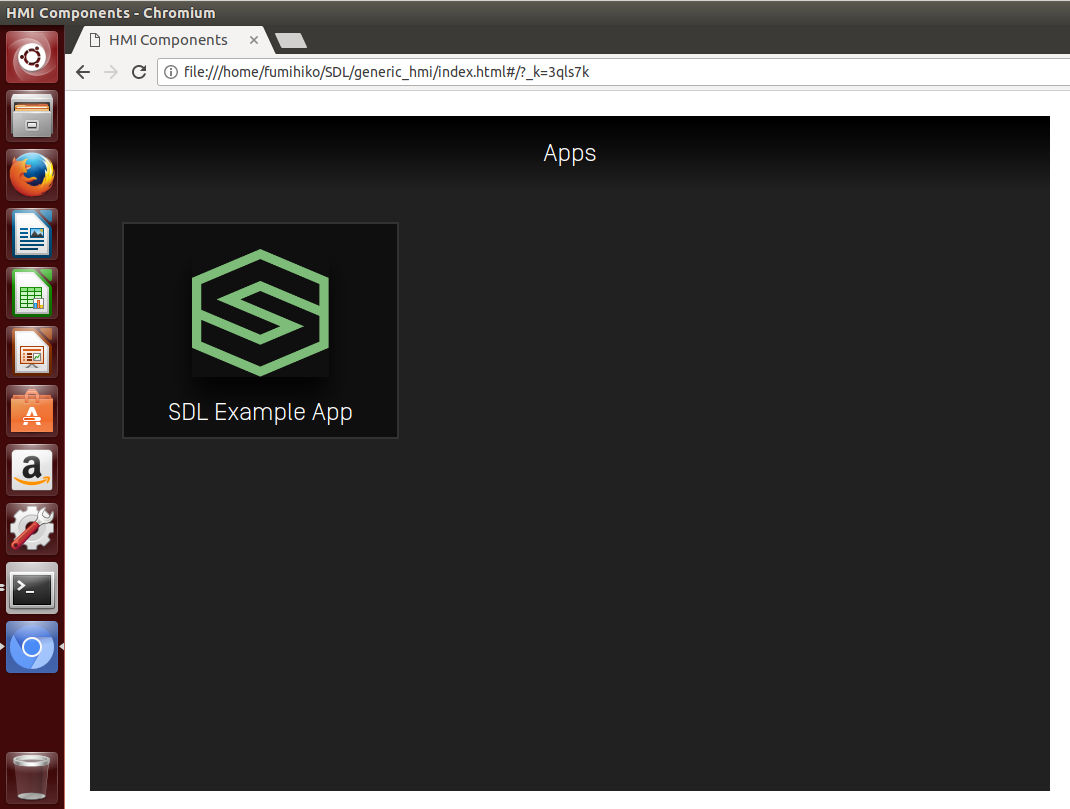Image resolution: width=1070 pixels, height=809 pixels.
Task: Click the green SDL hexagon logo
Action: [260, 312]
